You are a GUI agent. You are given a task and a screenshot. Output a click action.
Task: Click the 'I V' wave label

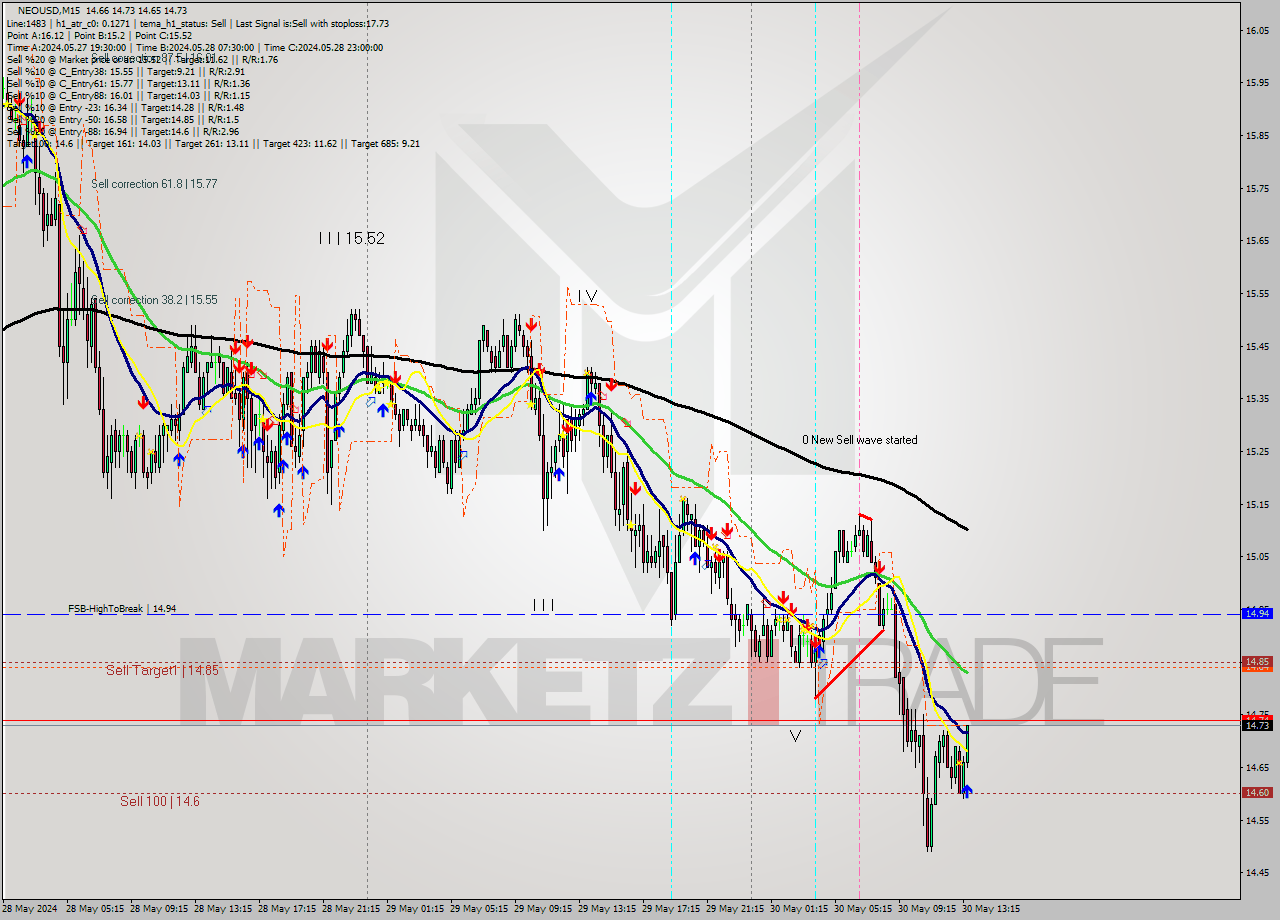pos(586,295)
